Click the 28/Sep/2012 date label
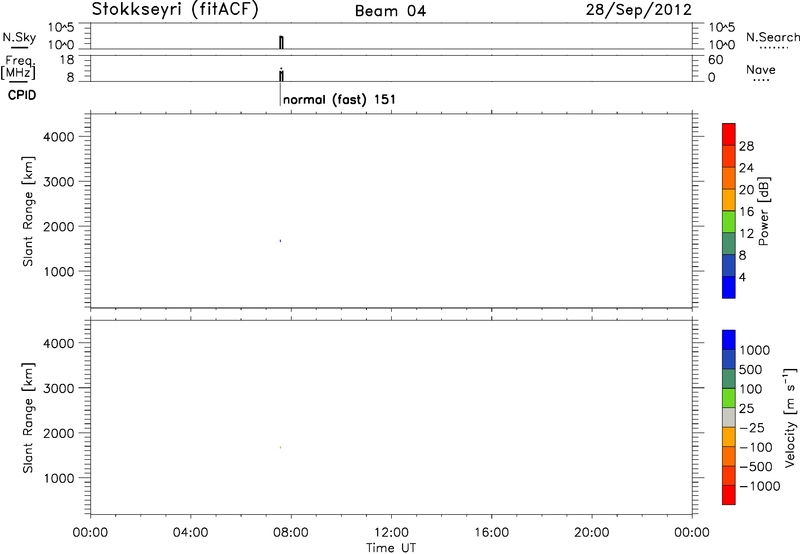The width and height of the screenshot is (800, 554). pyautogui.click(x=638, y=9)
